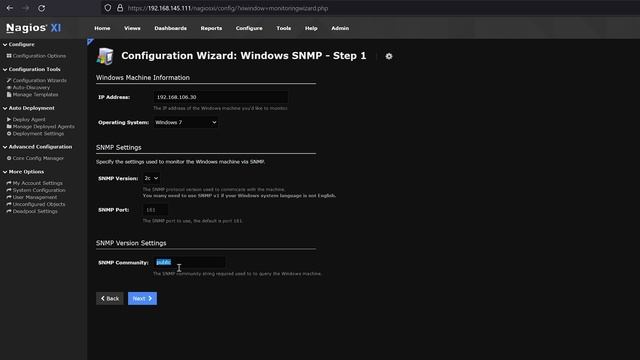The width and height of the screenshot is (640, 360).
Task: Reload the page with the refresh icon
Action: [x=42, y=8]
